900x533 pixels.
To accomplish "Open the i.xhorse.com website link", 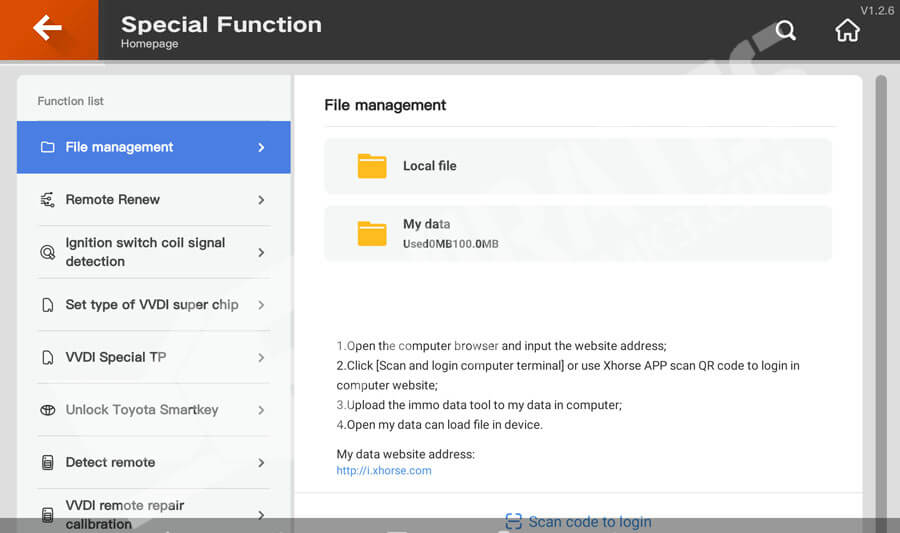I will pos(384,471).
